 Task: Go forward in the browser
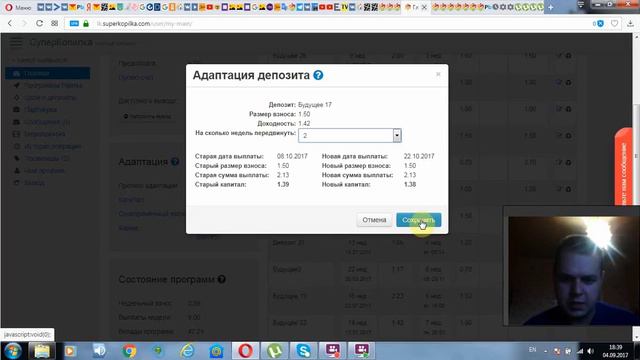[24, 24]
